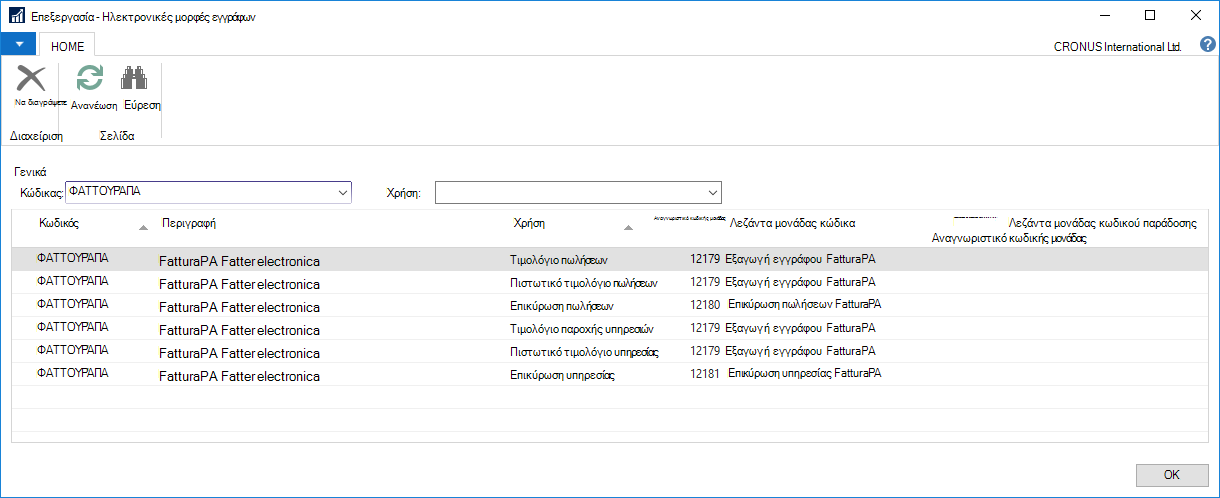This screenshot has height=498, width=1220.
Task: Click into the Κωδικας input field ΦΑΤΤΟΥΡΑΠΑ
Action: click(x=199, y=191)
